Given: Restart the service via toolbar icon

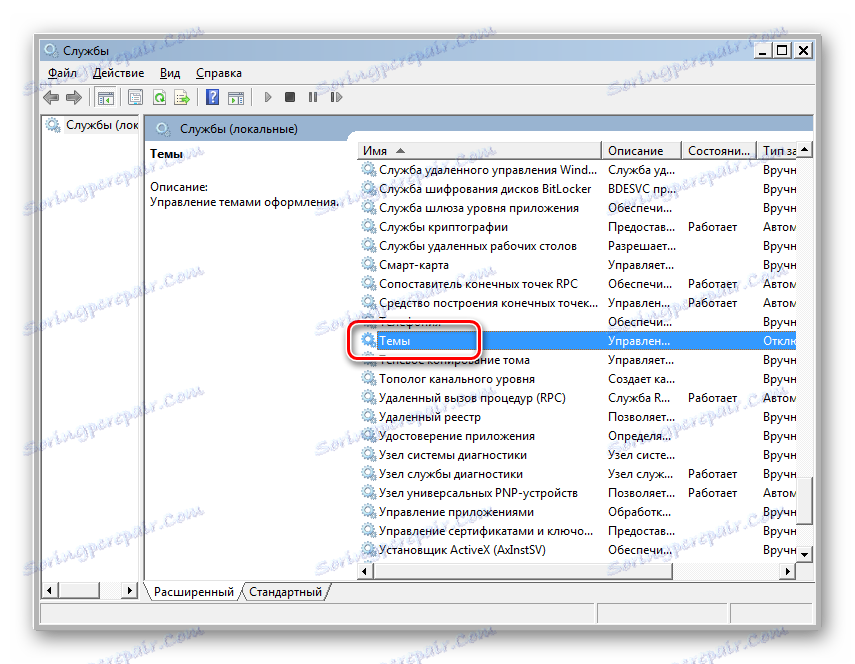Looking at the screenshot, I should click(336, 98).
